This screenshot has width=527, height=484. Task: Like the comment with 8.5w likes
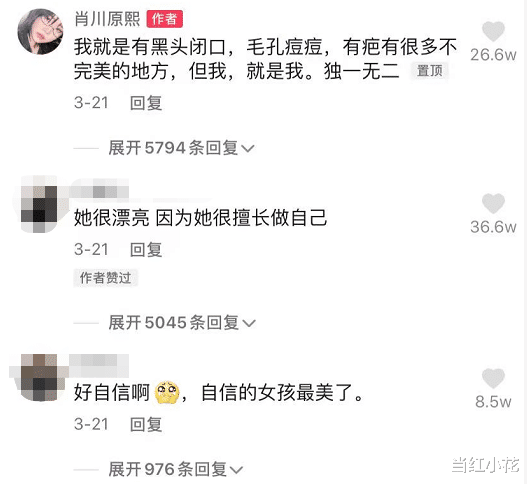coord(493,378)
